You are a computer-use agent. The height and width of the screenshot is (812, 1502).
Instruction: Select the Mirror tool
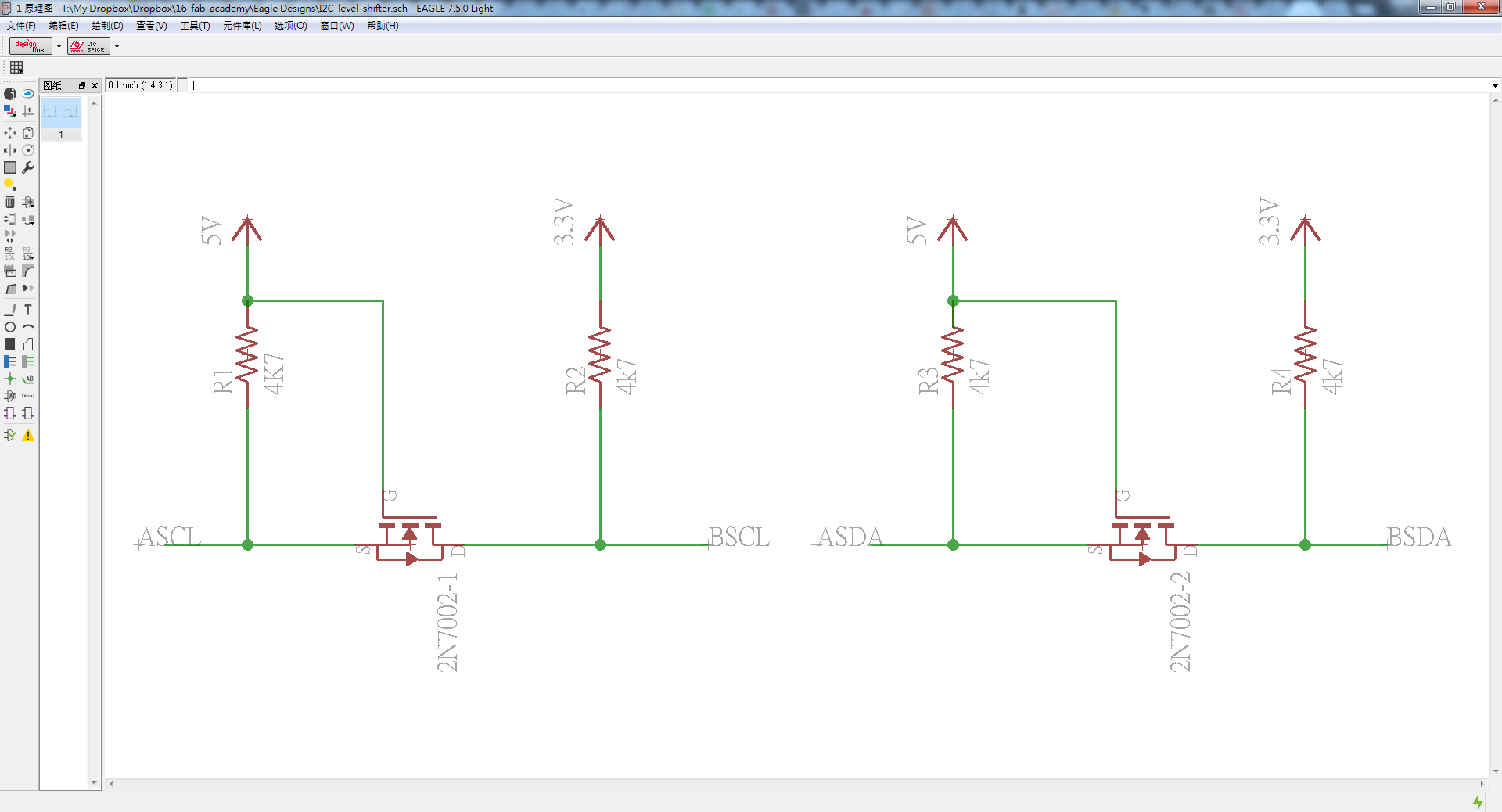(x=10, y=150)
